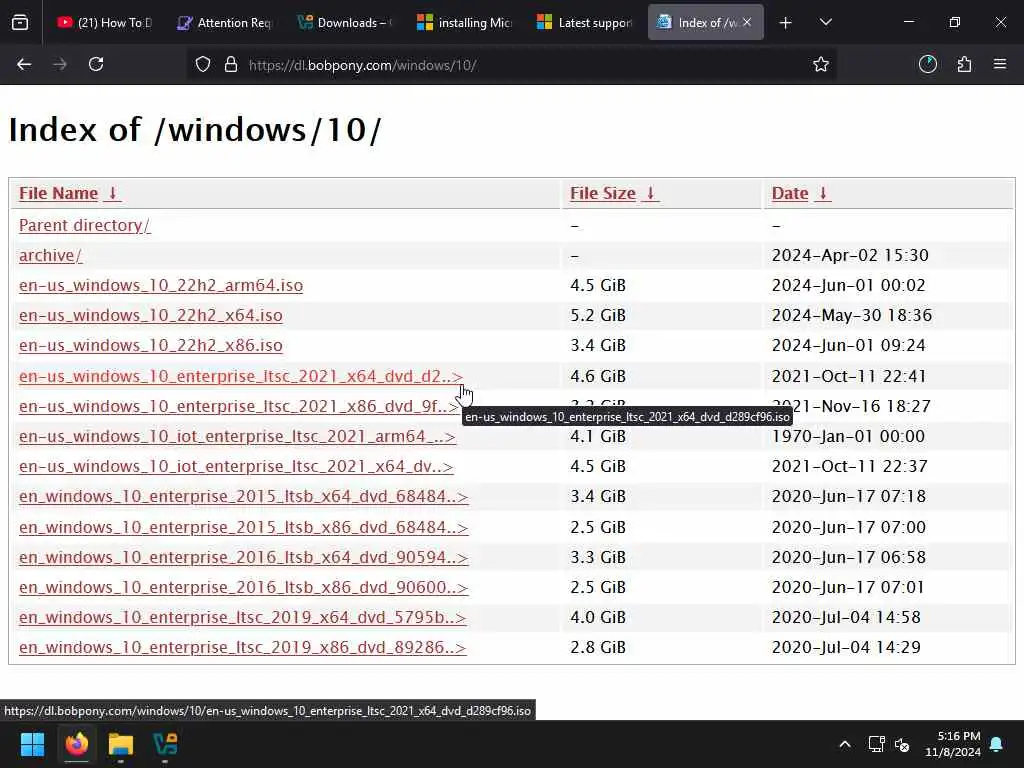Screen dimensions: 1024x768
Task: Sort descending arrow beside File Name
Action: (112, 193)
